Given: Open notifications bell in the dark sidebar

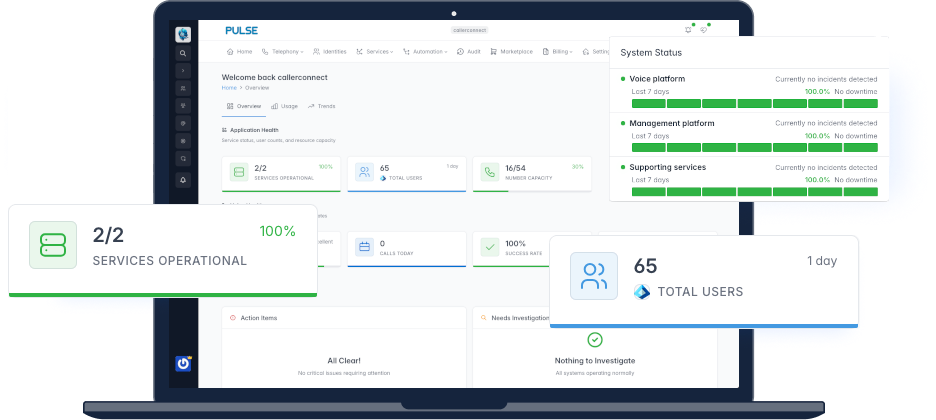Looking at the screenshot, I should (183, 180).
